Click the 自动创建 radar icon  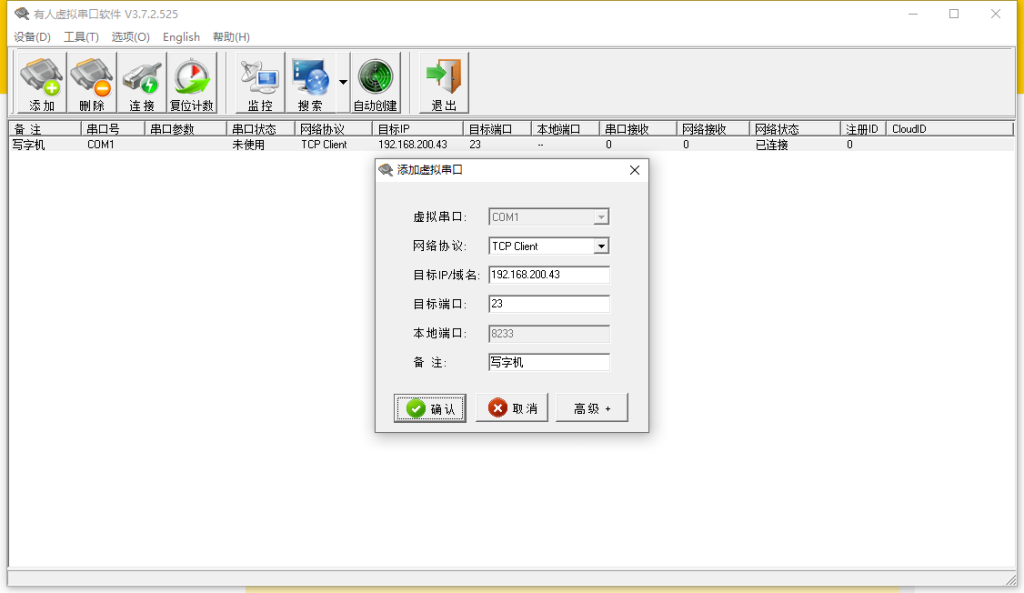click(375, 83)
